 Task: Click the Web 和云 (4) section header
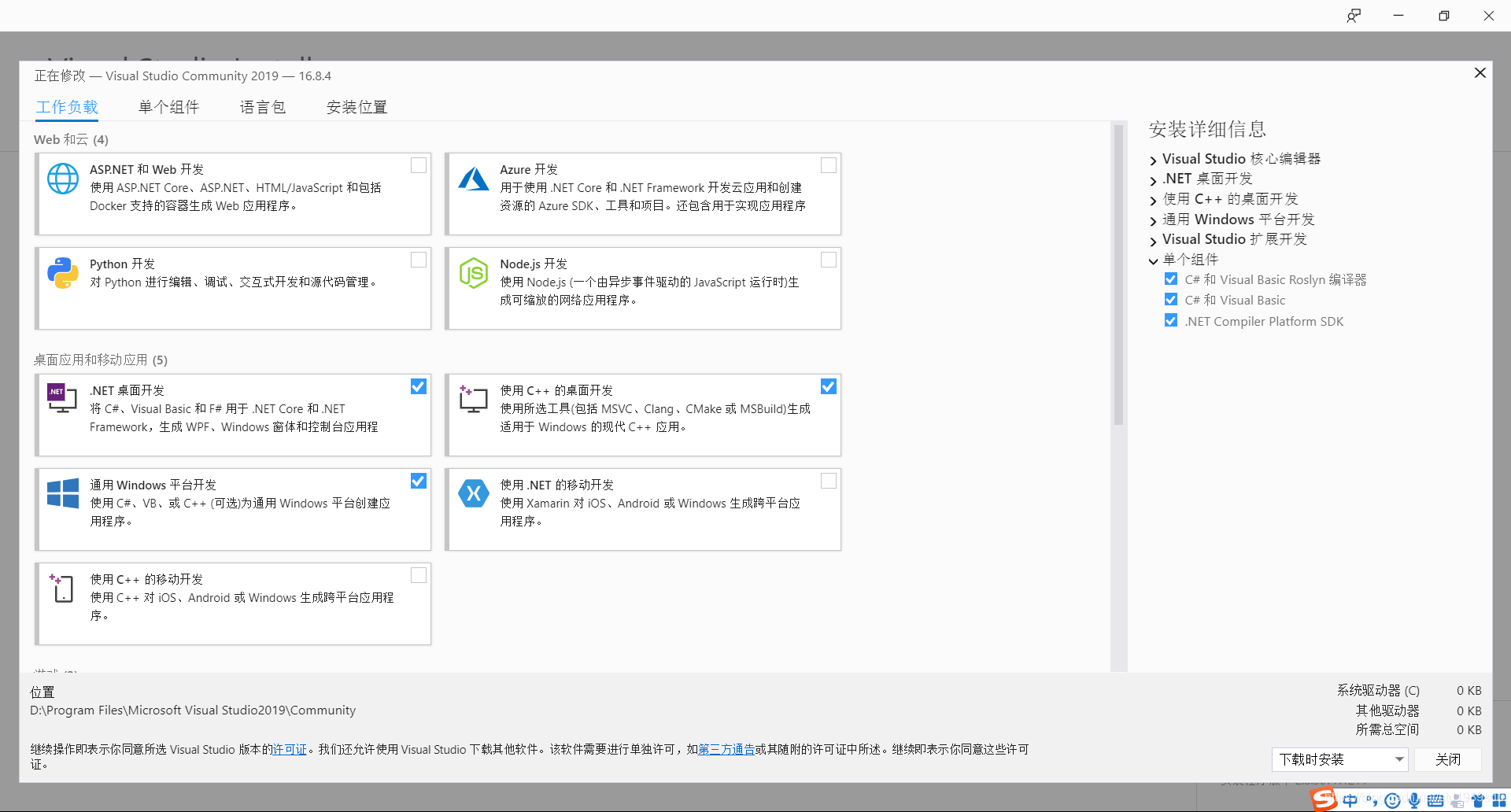71,139
